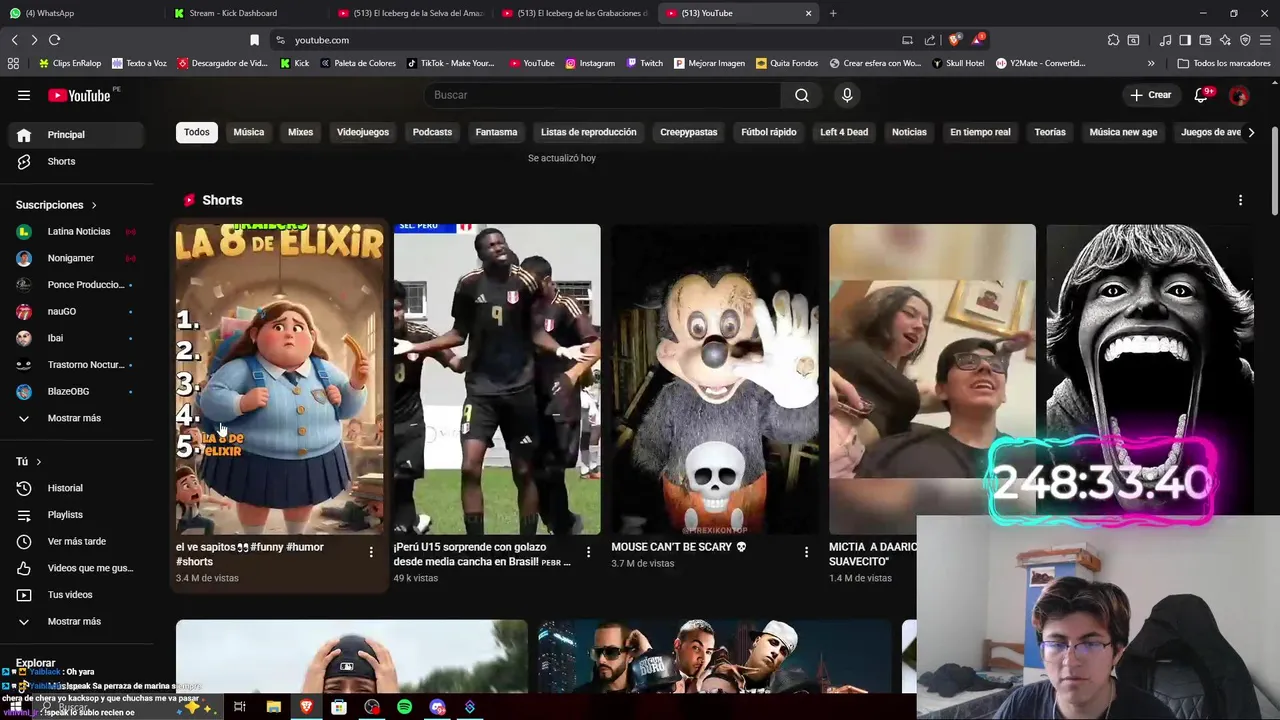Click the Crear button
Screen dimensions: 1280x720
(1150, 95)
